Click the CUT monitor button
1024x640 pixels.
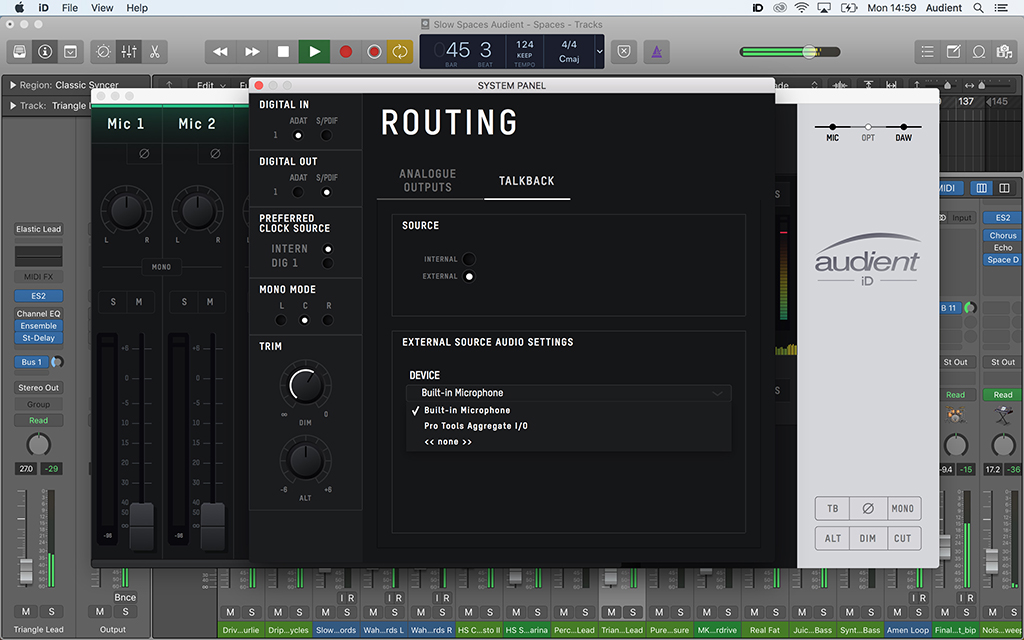[x=902, y=538]
